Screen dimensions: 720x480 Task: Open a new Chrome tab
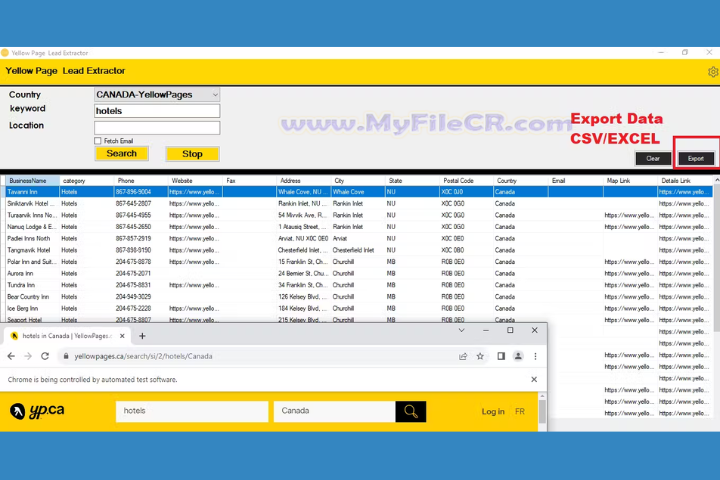(142, 336)
